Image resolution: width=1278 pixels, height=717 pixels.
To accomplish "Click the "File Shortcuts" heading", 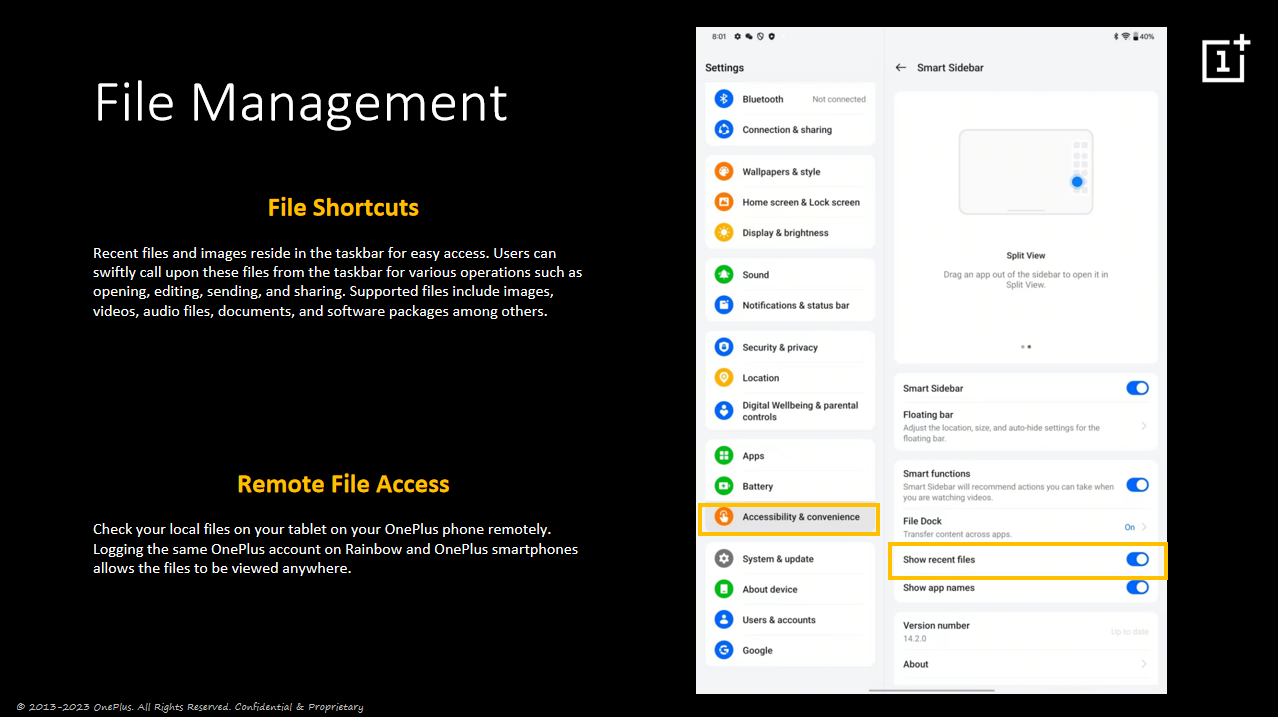I will coord(343,208).
